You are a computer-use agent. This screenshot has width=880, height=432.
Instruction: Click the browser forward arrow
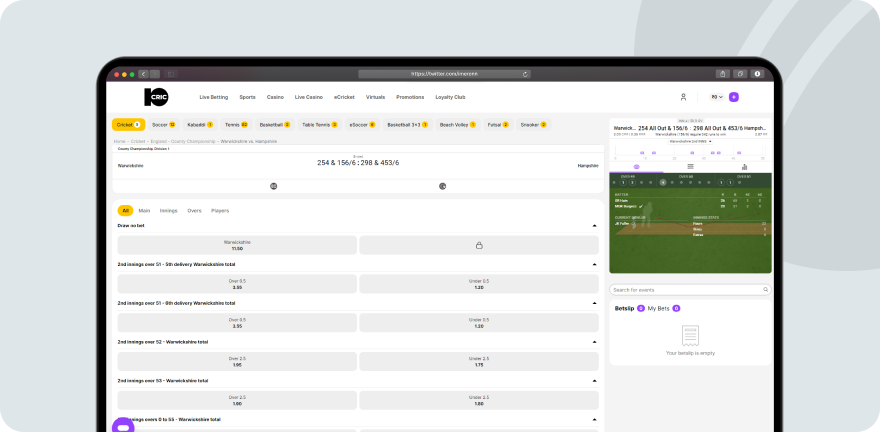(x=155, y=74)
